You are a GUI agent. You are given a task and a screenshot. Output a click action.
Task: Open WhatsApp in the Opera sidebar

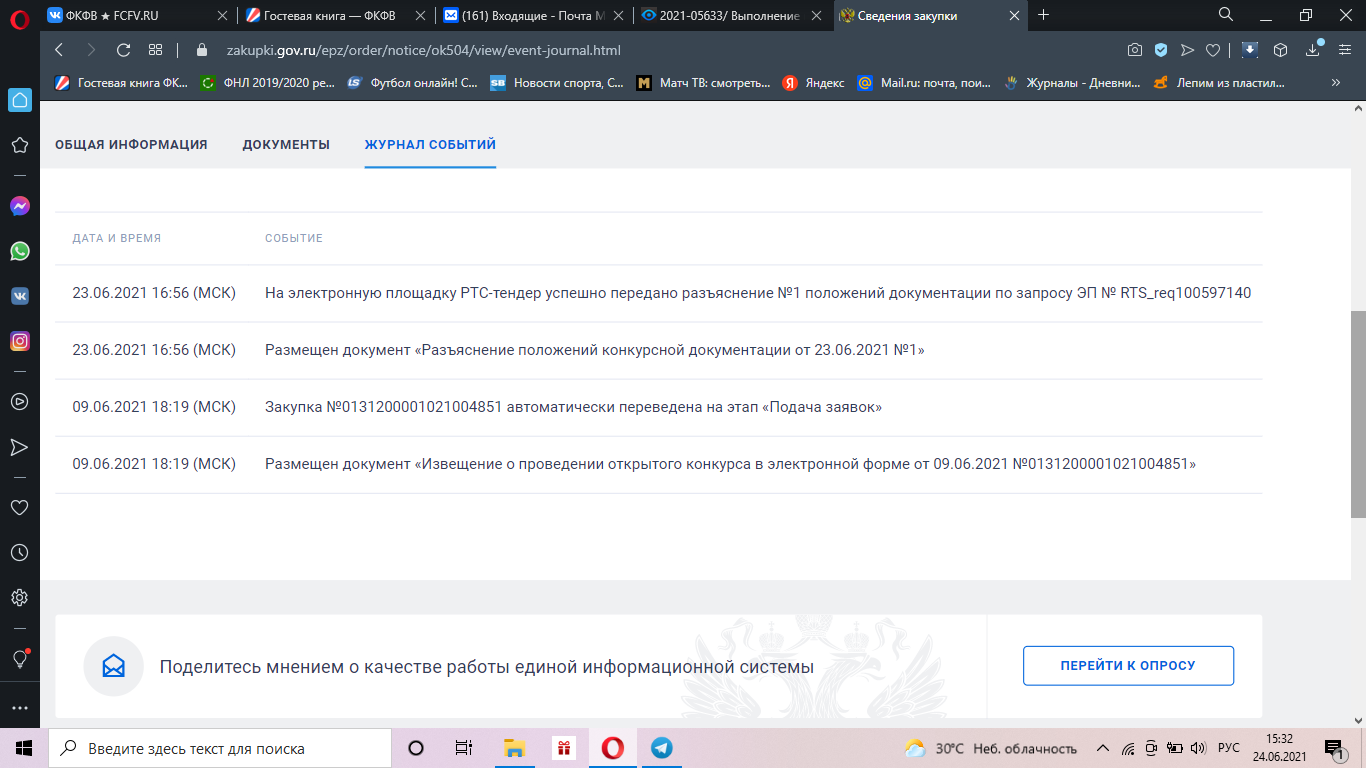tap(19, 251)
